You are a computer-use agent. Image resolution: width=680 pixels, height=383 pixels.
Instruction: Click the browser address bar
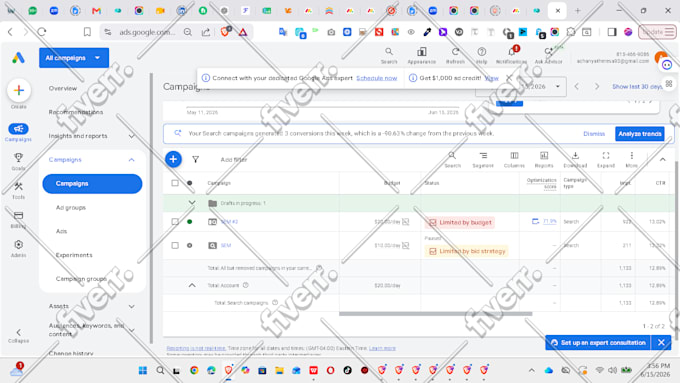tap(147, 32)
